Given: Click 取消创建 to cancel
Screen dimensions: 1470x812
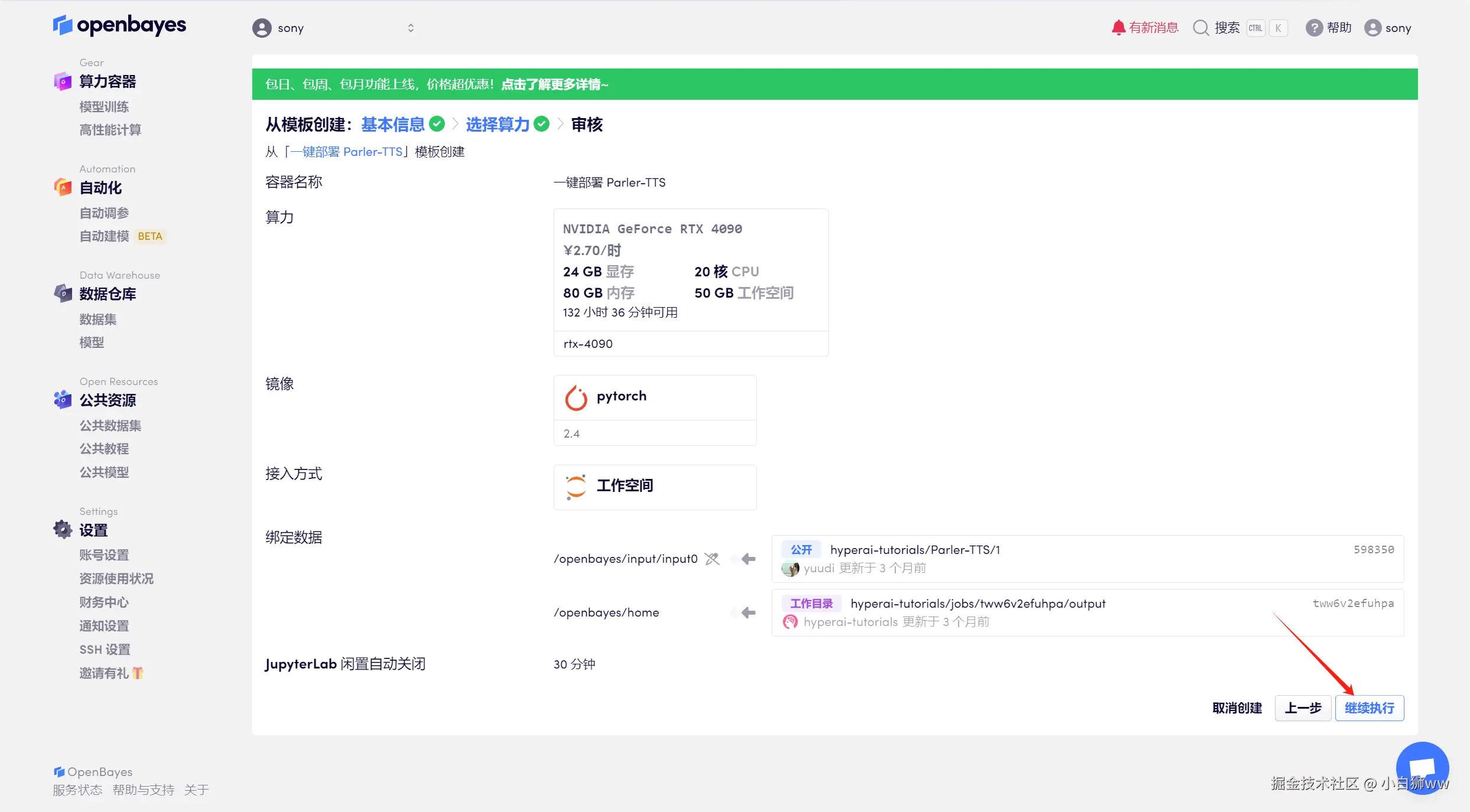Looking at the screenshot, I should pyautogui.click(x=1237, y=707).
